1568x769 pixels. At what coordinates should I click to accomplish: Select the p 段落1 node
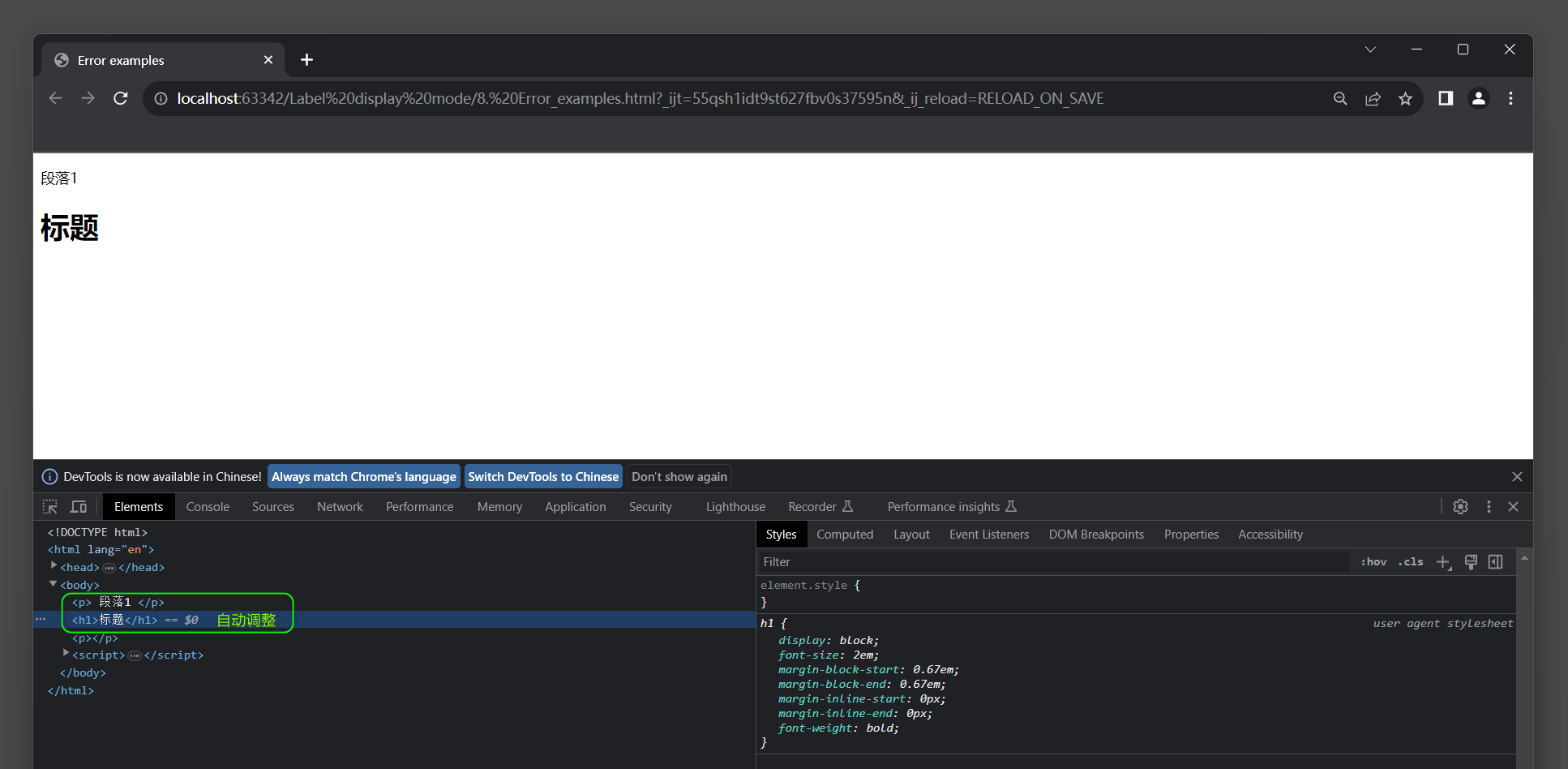[118, 602]
